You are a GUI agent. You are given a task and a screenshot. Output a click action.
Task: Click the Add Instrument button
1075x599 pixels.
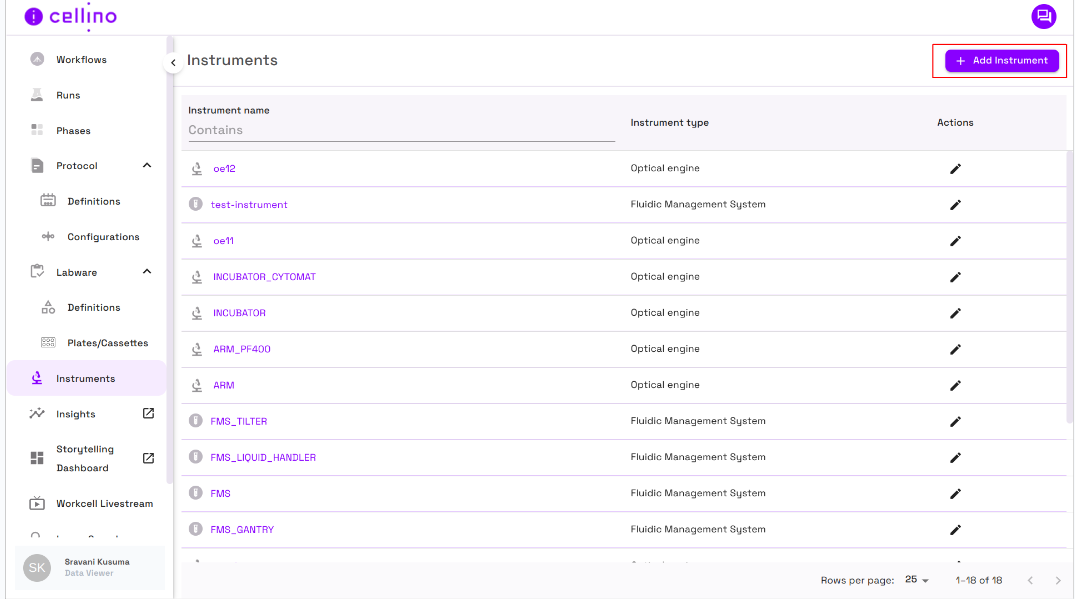(x=1001, y=61)
